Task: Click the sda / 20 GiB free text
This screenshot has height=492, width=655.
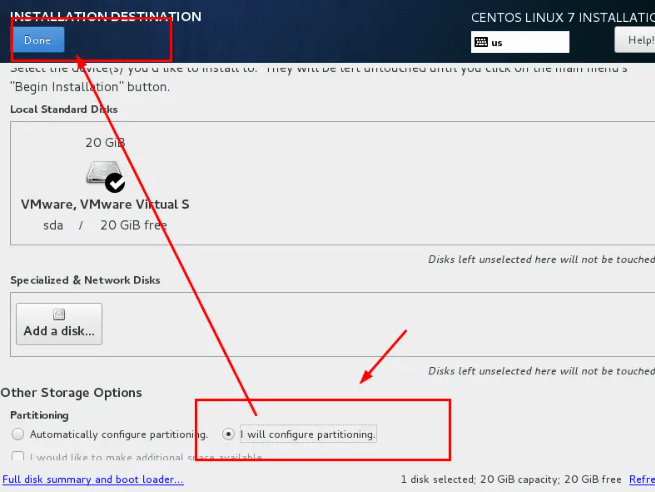Action: 105,225
